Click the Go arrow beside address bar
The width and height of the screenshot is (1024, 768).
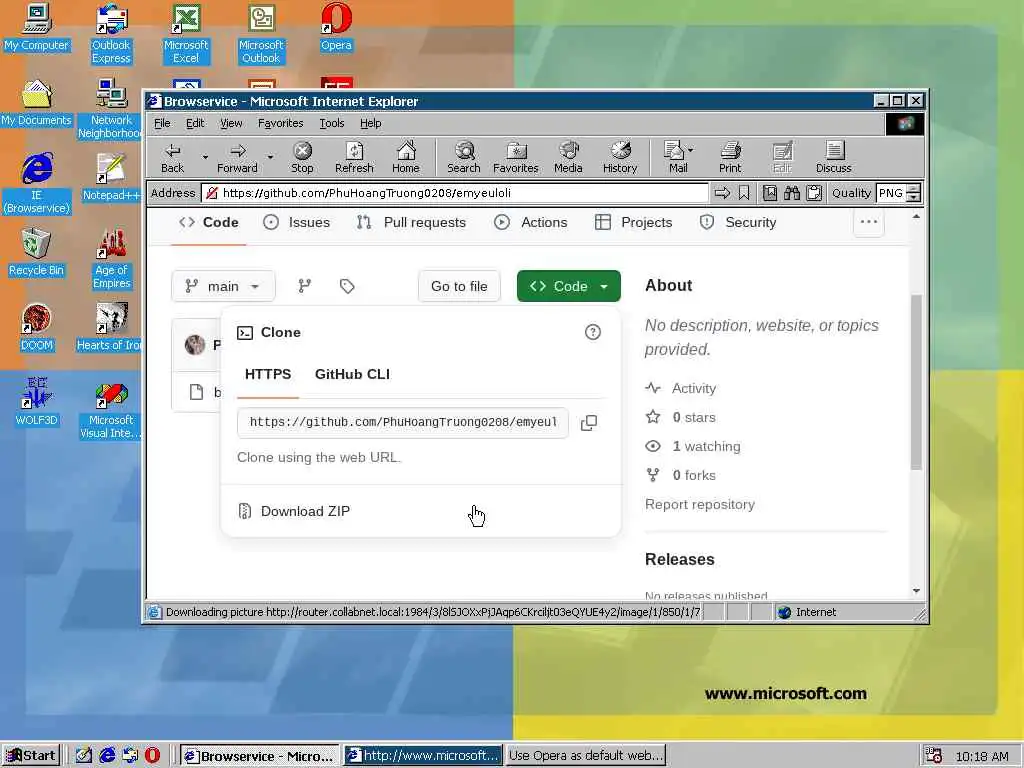pos(722,193)
